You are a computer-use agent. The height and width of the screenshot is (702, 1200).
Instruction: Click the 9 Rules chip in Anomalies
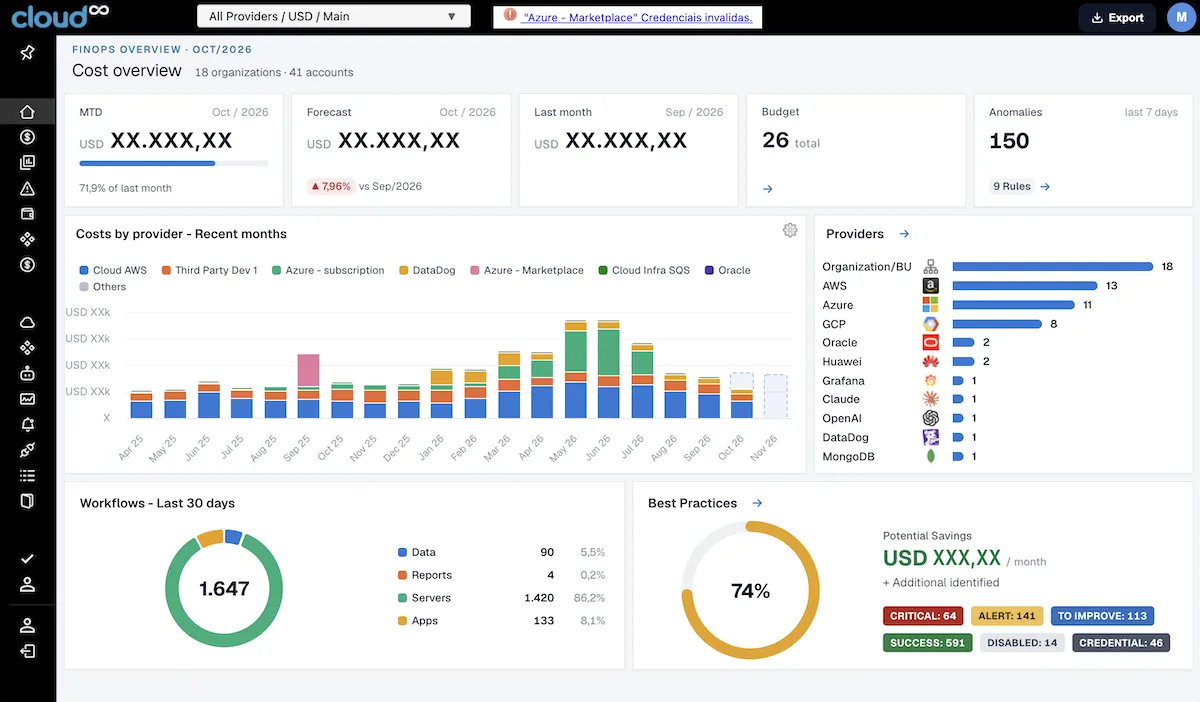tap(1011, 186)
